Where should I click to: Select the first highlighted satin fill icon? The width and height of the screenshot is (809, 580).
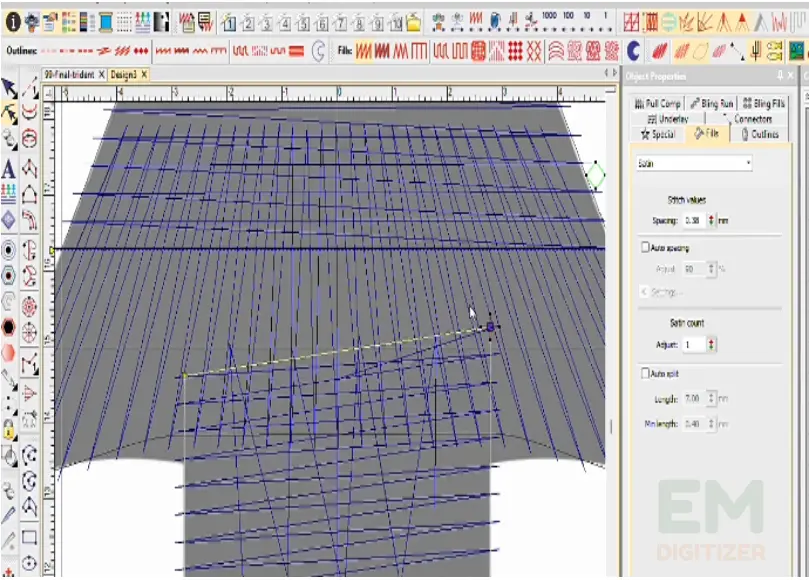363,51
